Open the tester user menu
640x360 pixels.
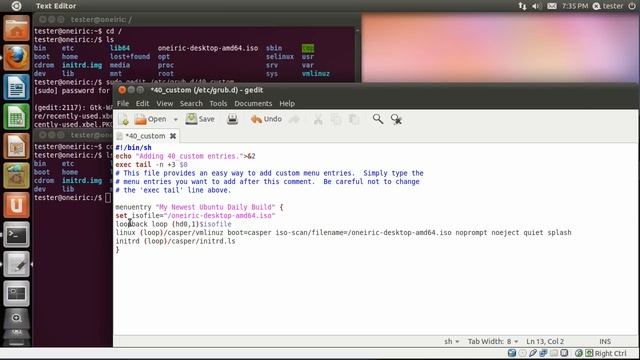[608, 6]
